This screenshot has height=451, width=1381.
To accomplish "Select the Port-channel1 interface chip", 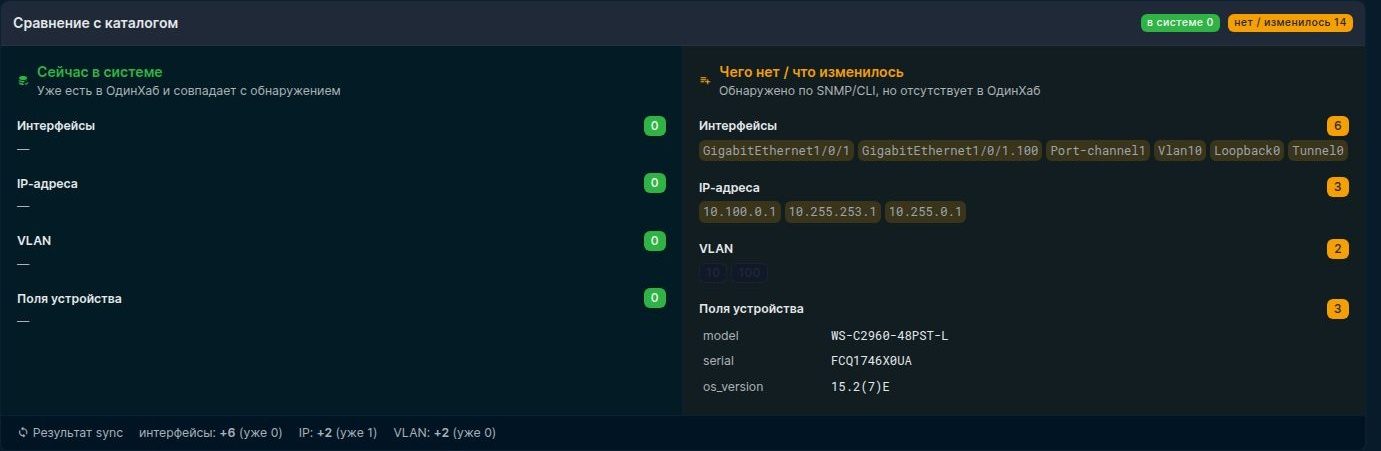I will (1097, 151).
